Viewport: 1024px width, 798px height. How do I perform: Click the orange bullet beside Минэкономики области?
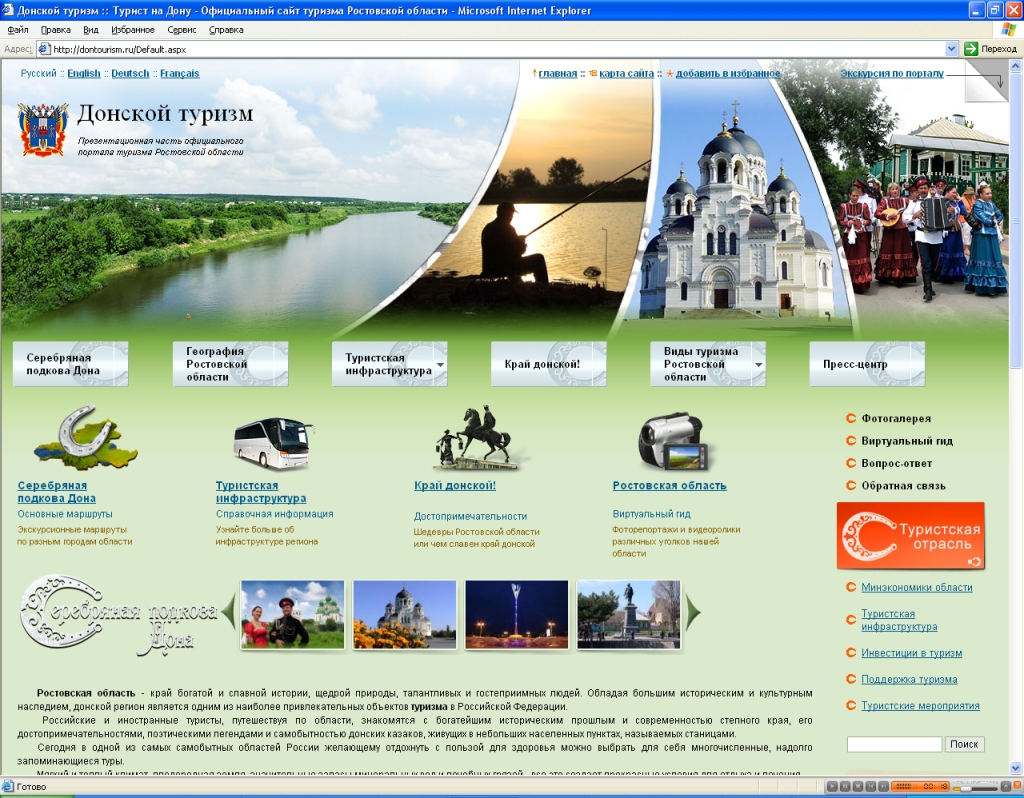pyautogui.click(x=851, y=587)
